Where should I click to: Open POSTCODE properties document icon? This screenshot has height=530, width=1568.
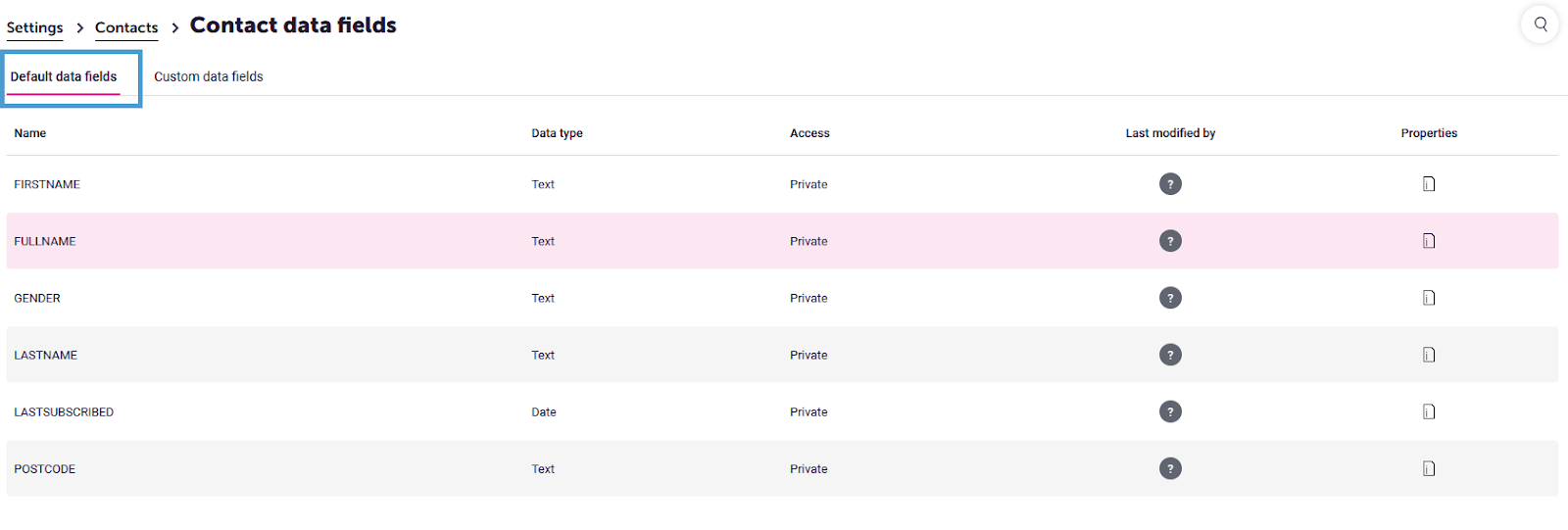pos(1429,468)
